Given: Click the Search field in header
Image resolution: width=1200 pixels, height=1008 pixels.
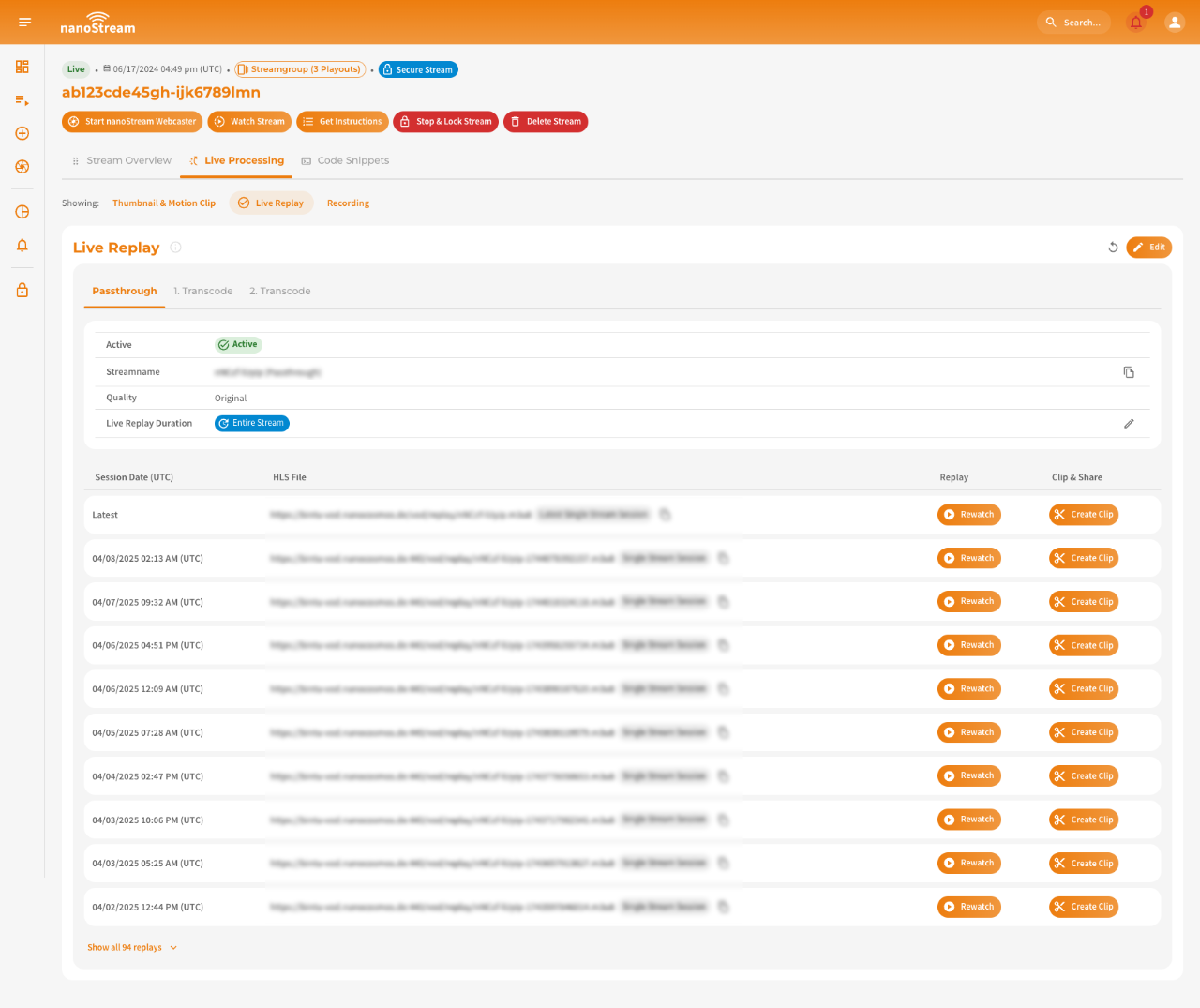Looking at the screenshot, I should [1074, 23].
